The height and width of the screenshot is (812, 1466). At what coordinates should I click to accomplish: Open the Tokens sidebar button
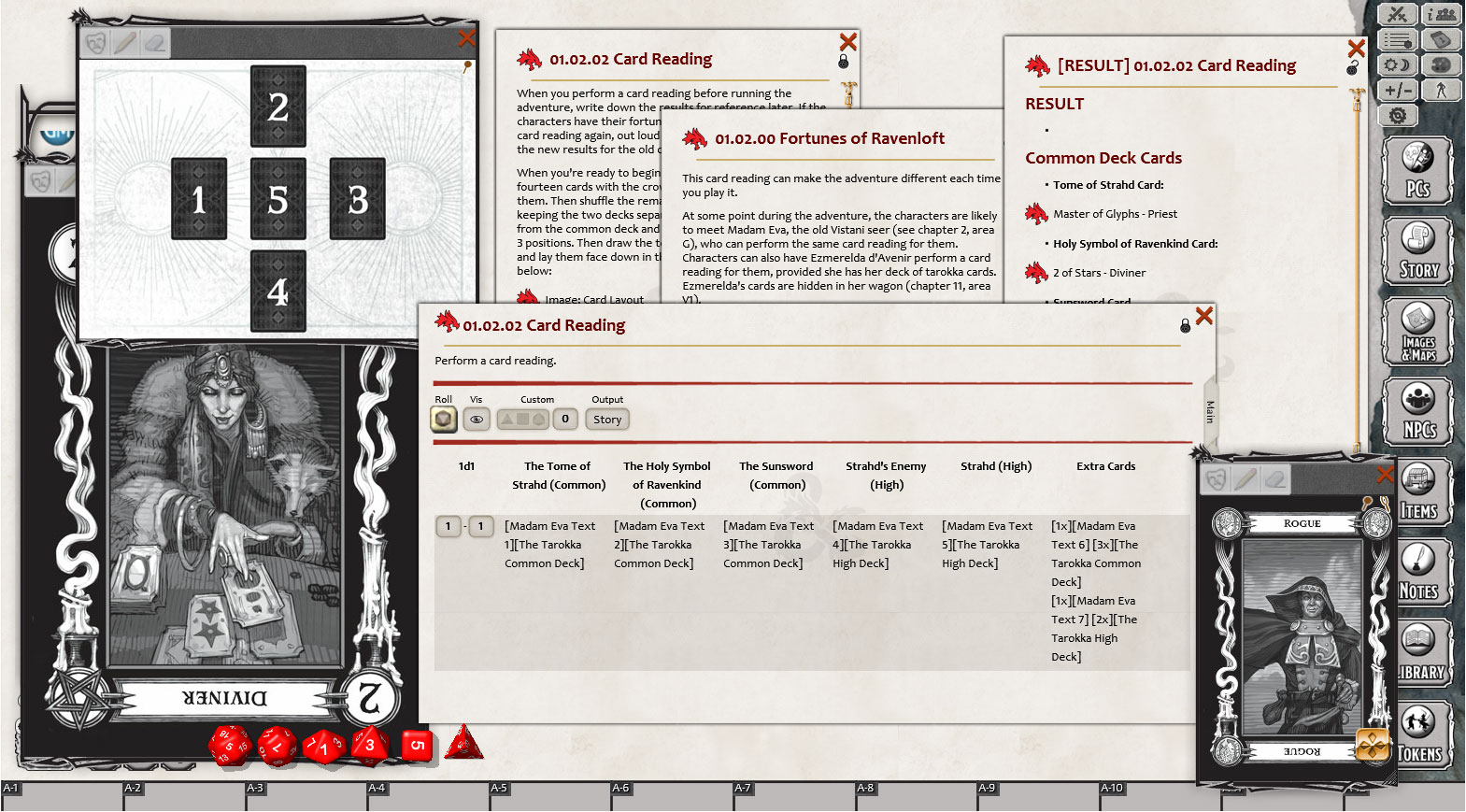pos(1417,735)
